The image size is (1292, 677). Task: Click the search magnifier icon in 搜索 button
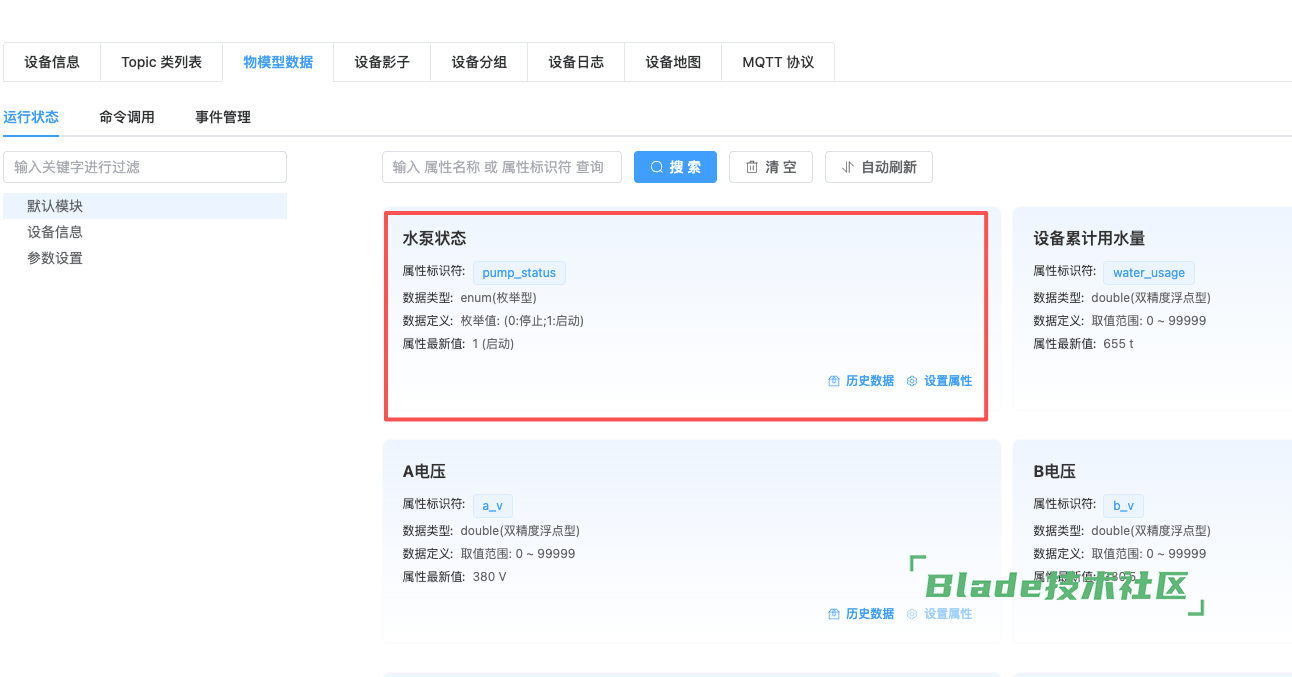[657, 167]
